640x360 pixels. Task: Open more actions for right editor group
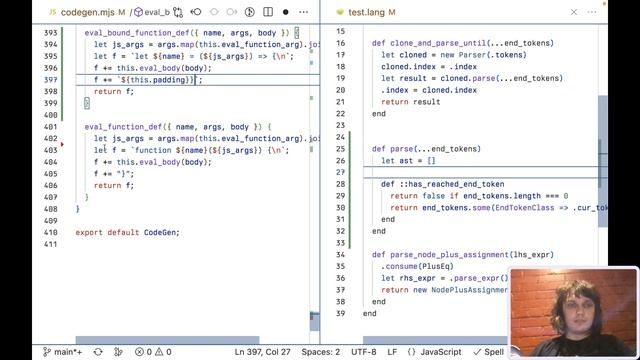(592, 12)
